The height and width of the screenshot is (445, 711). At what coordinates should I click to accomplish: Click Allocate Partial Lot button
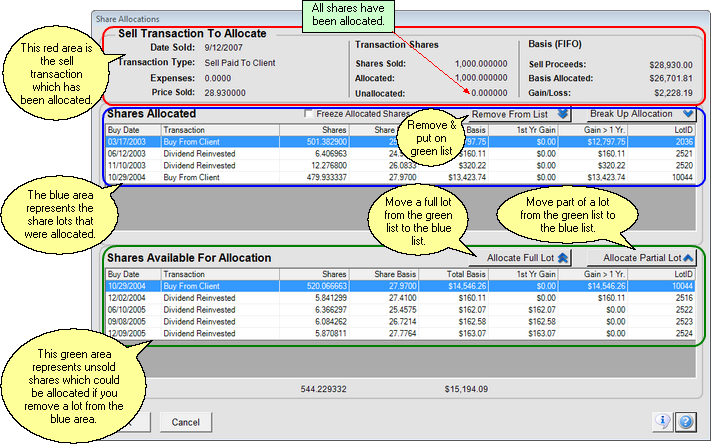(641, 258)
